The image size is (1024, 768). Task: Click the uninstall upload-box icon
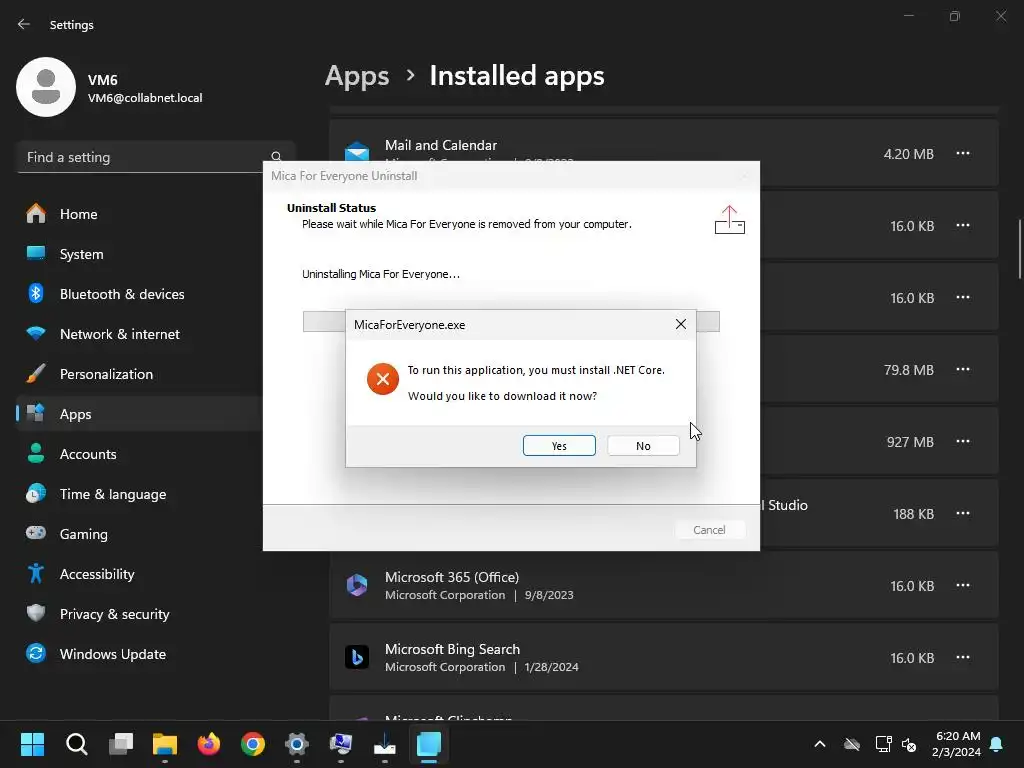(x=729, y=220)
